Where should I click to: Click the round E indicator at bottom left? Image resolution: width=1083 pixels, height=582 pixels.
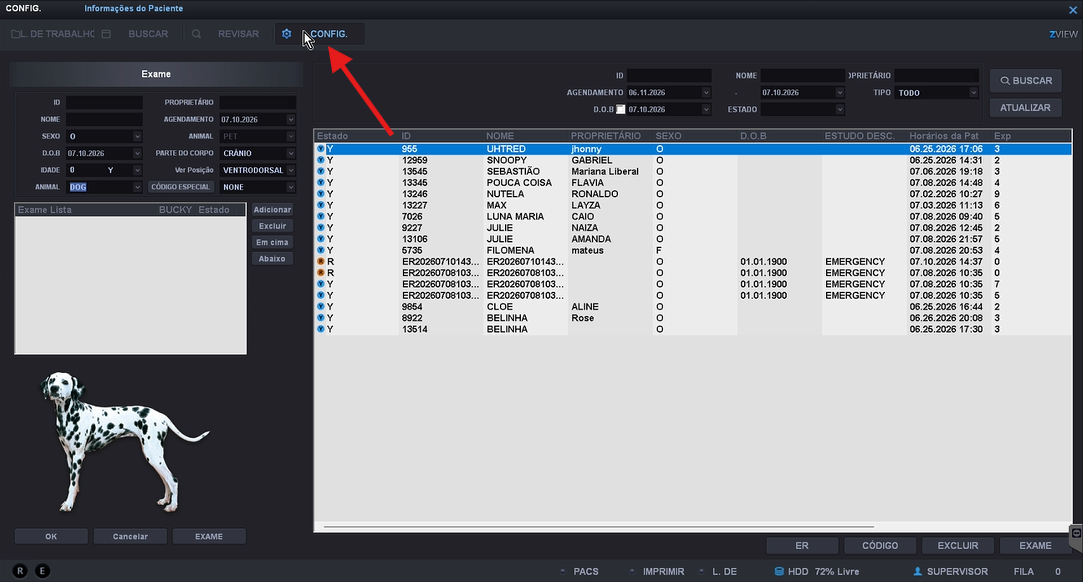[42, 571]
